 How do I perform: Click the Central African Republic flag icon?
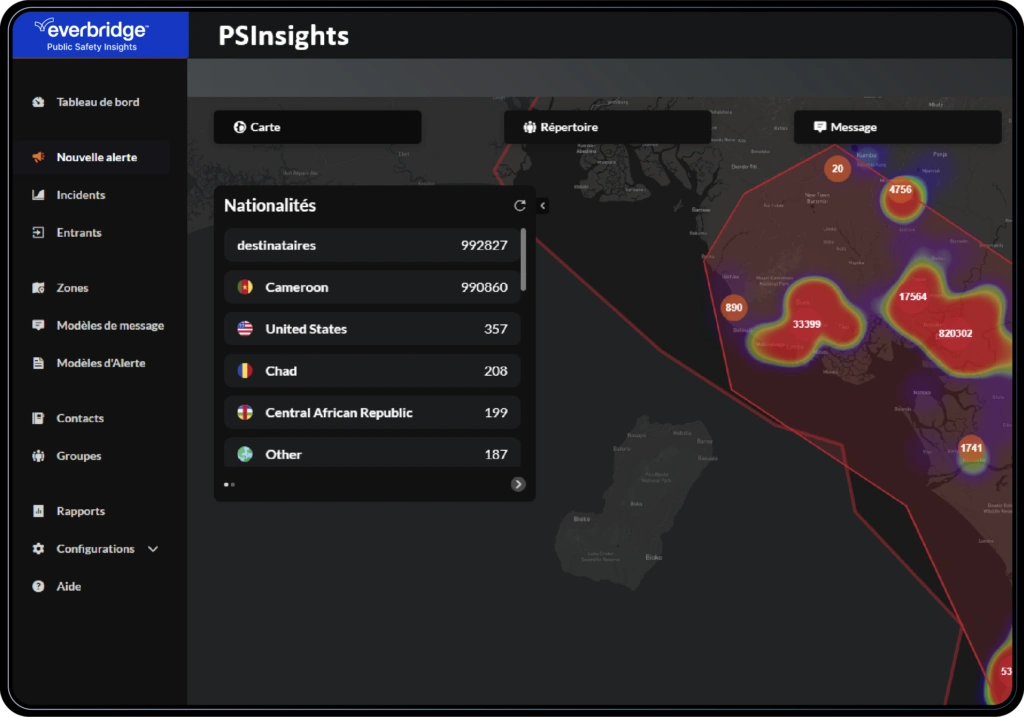click(x=245, y=412)
